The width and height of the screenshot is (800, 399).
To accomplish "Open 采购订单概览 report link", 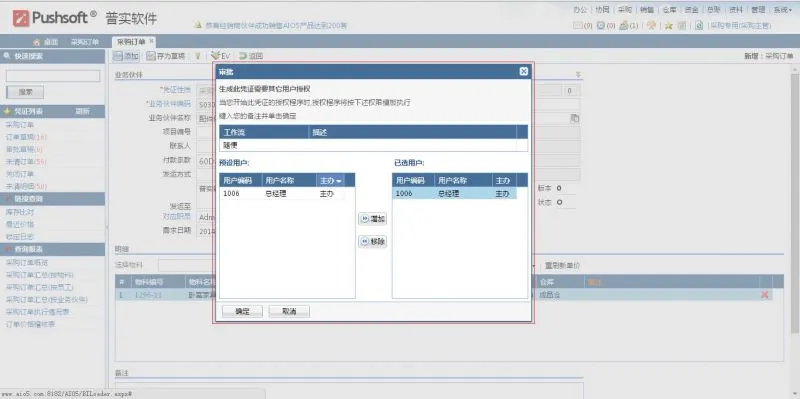I will [x=27, y=262].
